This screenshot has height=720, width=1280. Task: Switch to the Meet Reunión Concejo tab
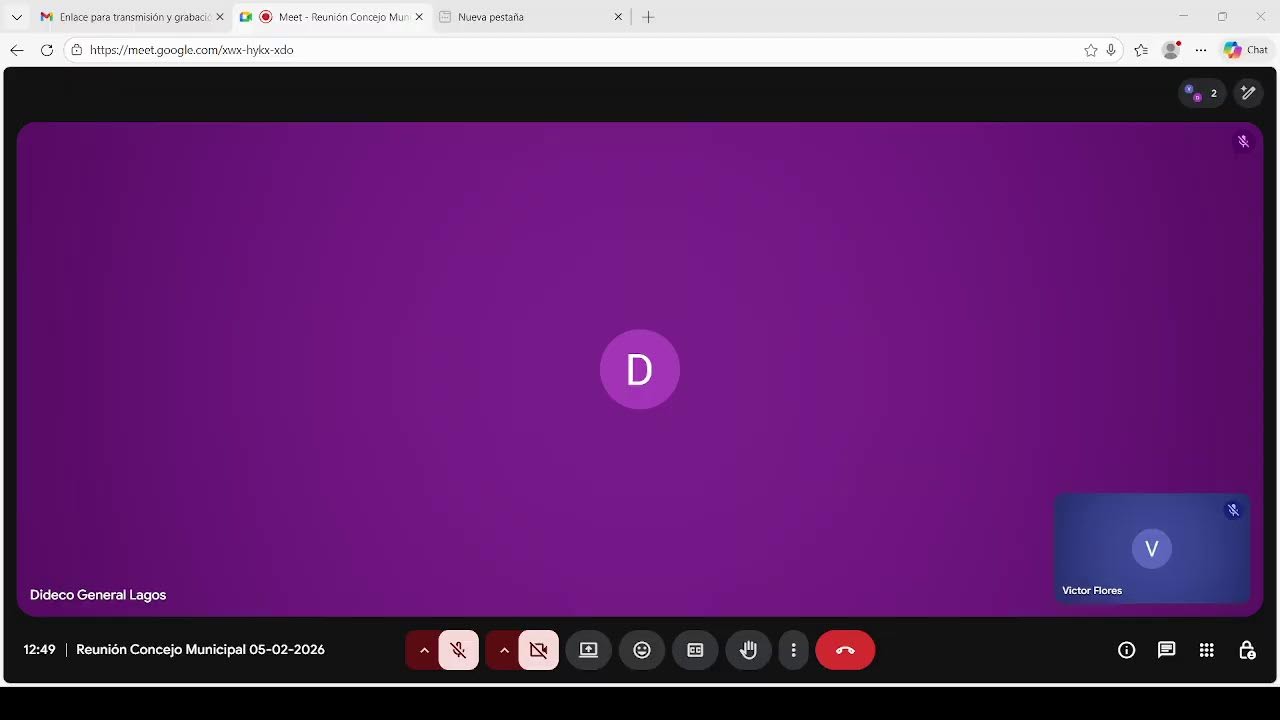pyautogui.click(x=333, y=17)
